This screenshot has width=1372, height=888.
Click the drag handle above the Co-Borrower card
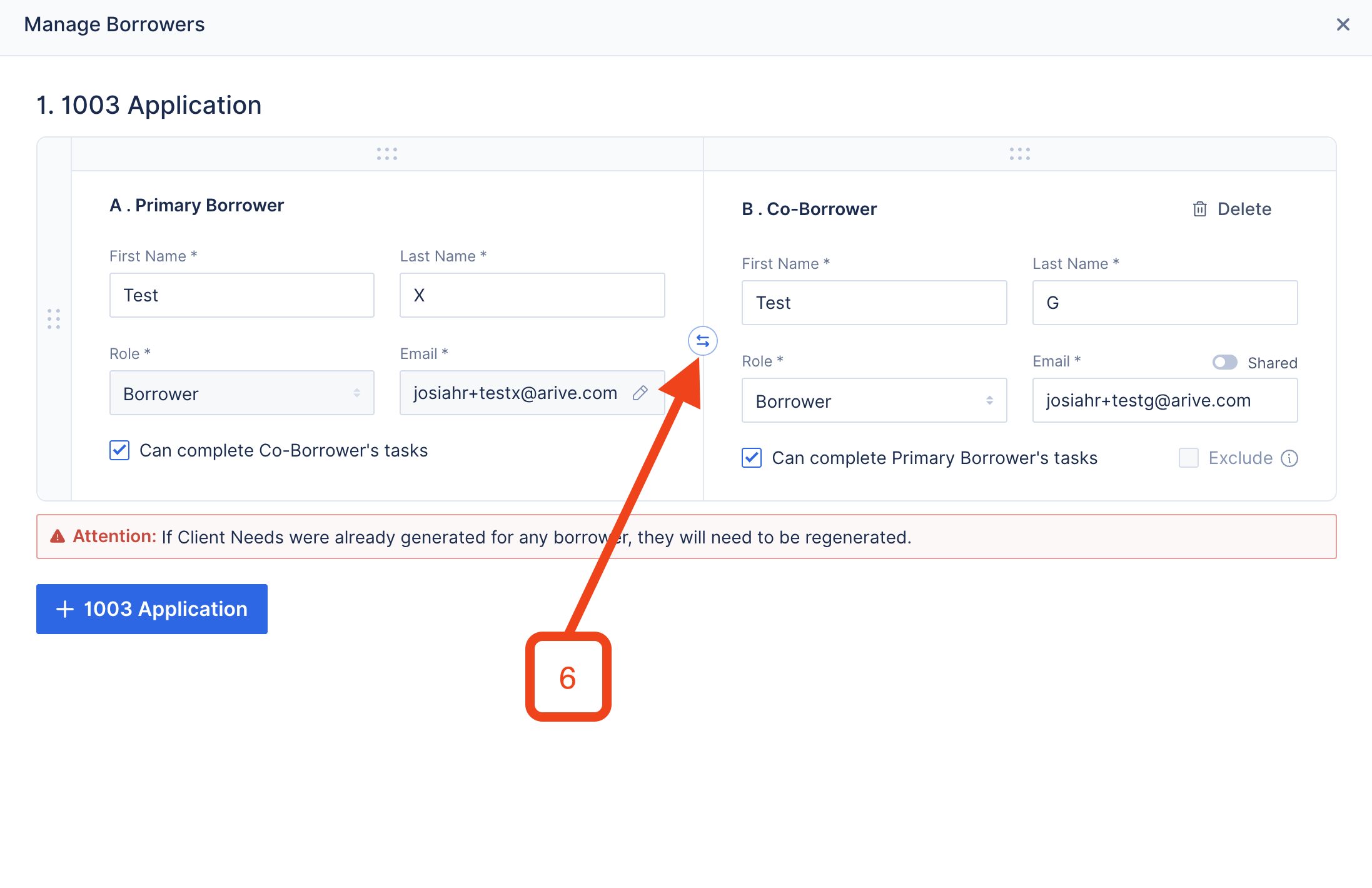click(1019, 153)
